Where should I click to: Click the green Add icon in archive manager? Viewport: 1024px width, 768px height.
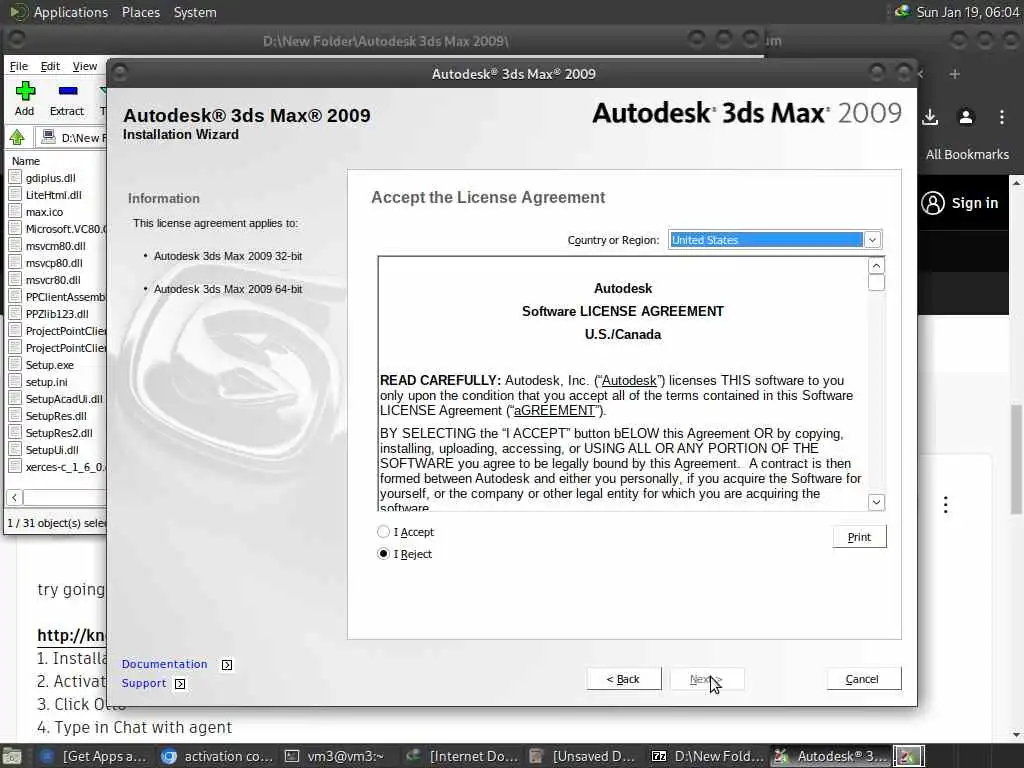coord(25,91)
